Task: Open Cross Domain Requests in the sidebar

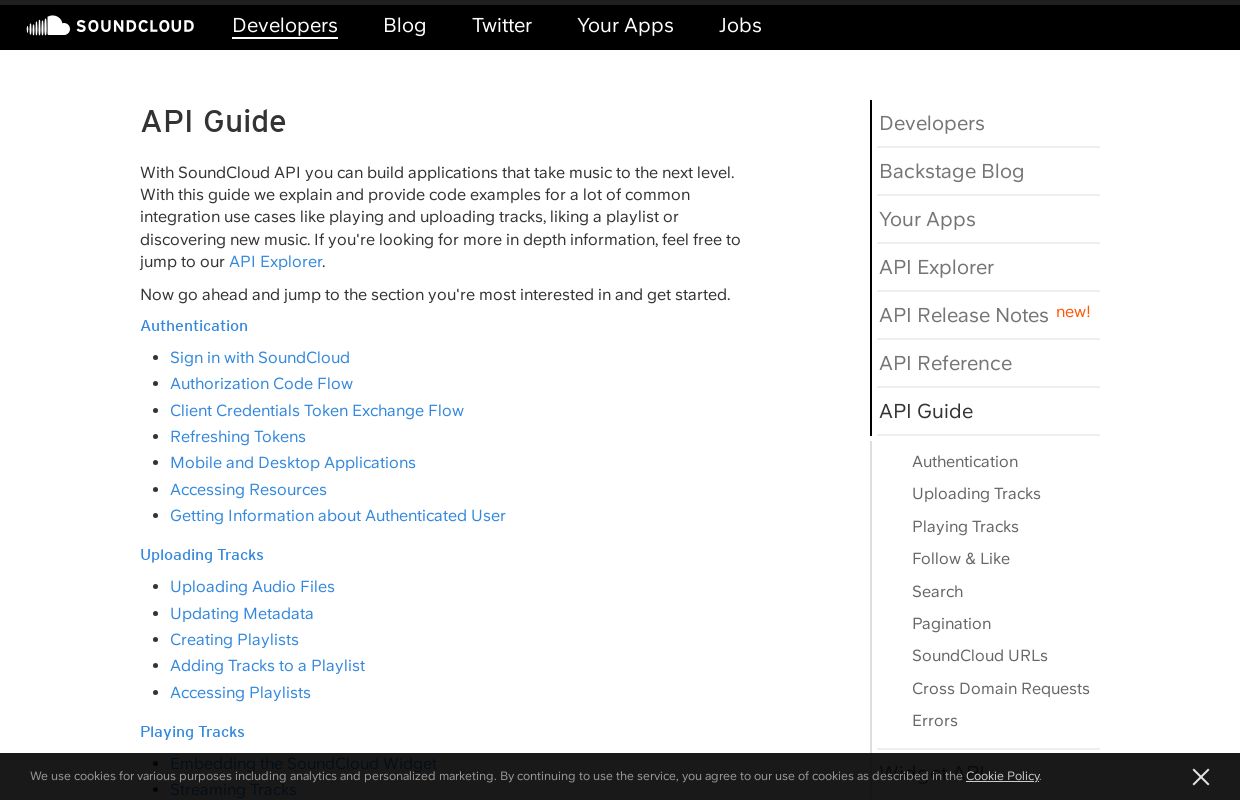Action: tap(1001, 689)
